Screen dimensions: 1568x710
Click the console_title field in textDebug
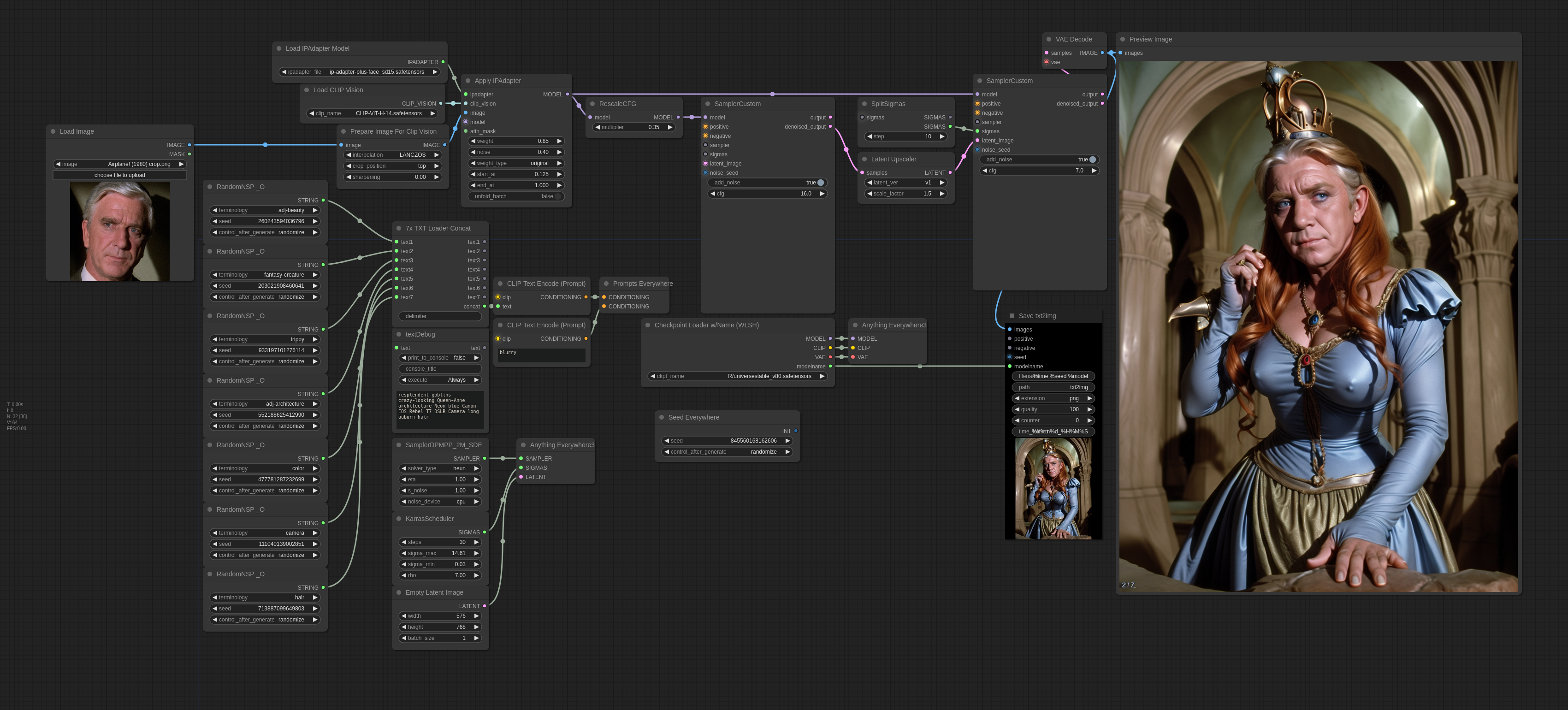[x=440, y=369]
